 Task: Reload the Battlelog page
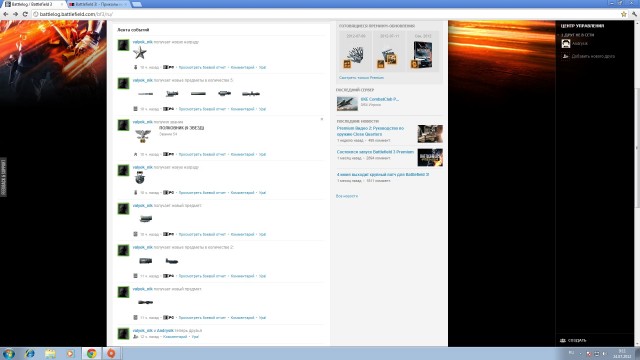click(x=25, y=14)
